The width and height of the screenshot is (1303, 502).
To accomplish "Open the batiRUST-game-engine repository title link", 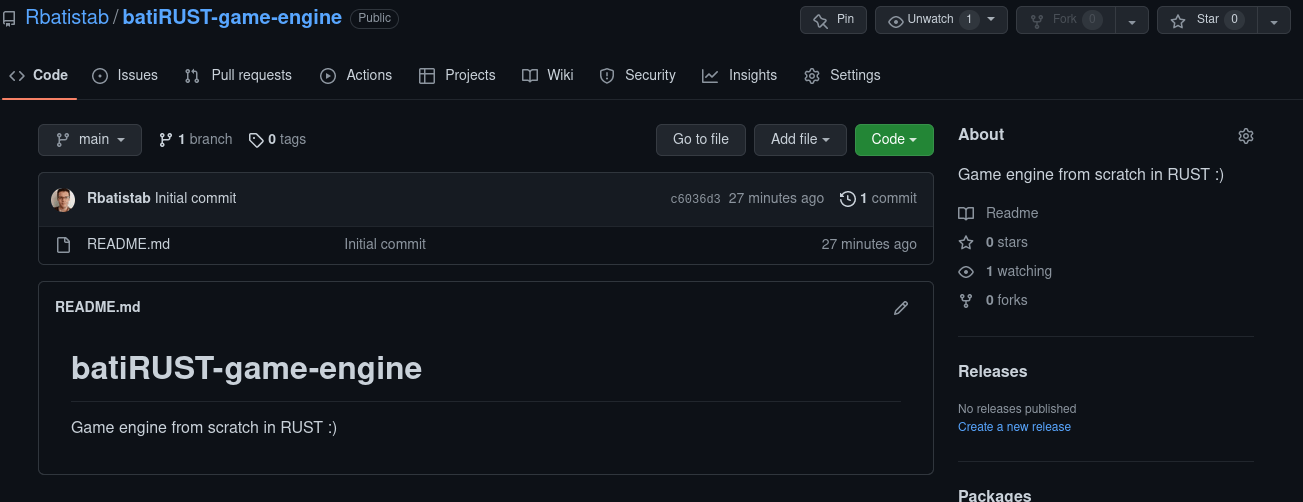I will (232, 18).
